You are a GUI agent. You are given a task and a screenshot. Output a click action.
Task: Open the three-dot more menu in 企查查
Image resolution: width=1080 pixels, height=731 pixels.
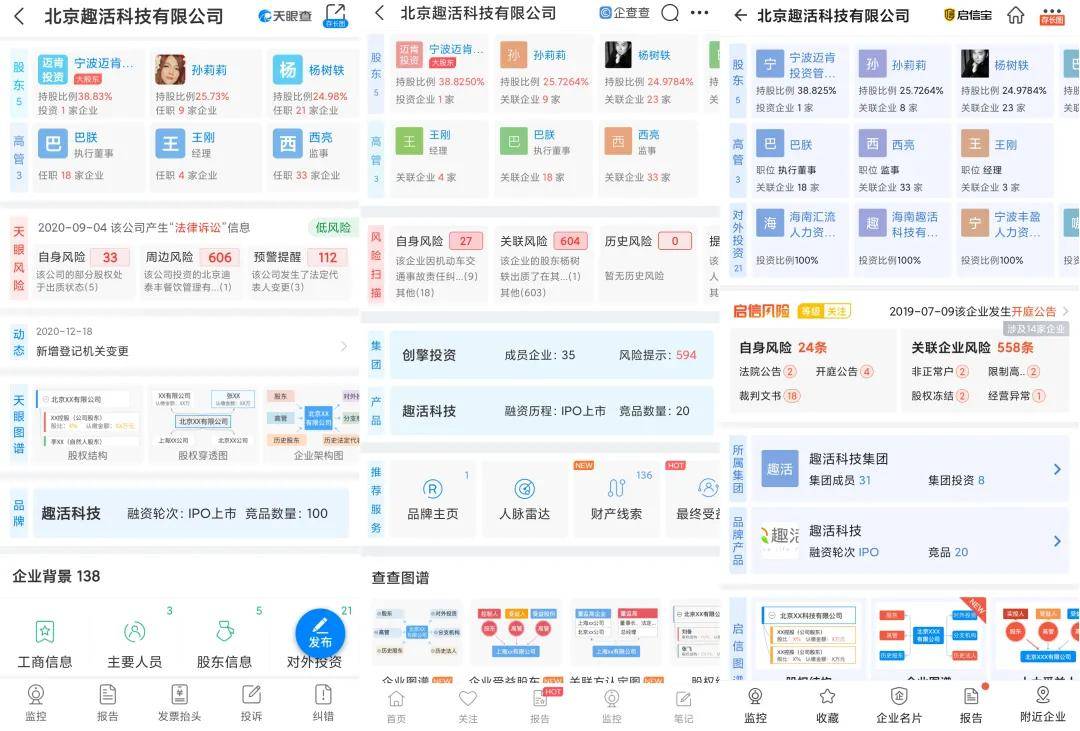click(699, 12)
